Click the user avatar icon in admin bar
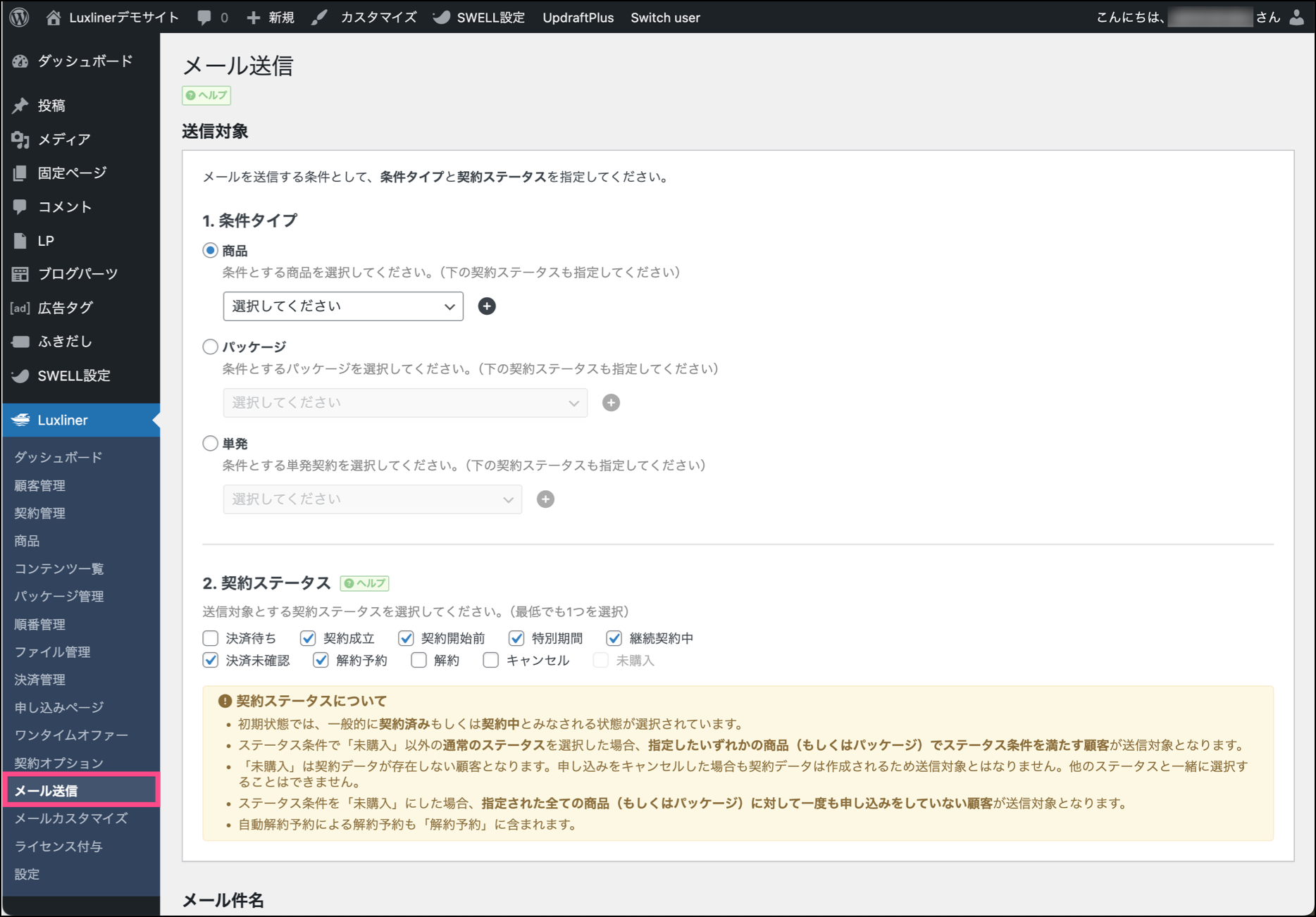This screenshot has width=1316, height=917. 1296,18
